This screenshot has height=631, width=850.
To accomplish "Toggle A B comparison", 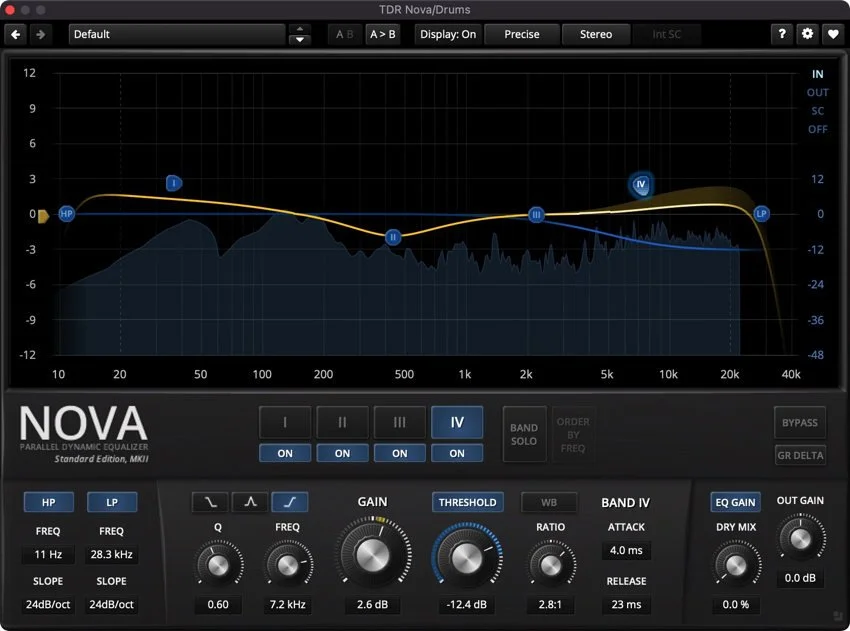I will pyautogui.click(x=345, y=34).
